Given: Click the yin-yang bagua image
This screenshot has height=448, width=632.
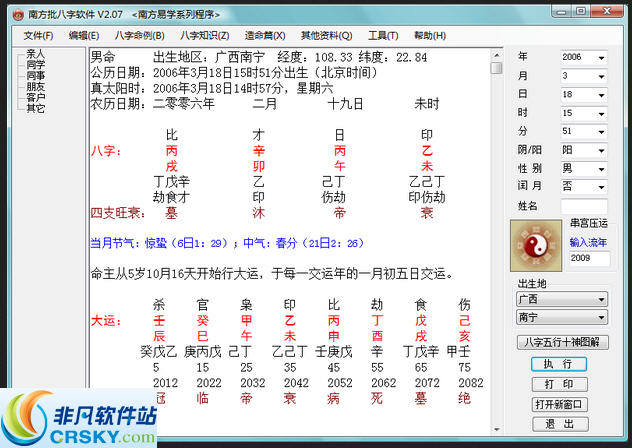Looking at the screenshot, I should pos(536,245).
